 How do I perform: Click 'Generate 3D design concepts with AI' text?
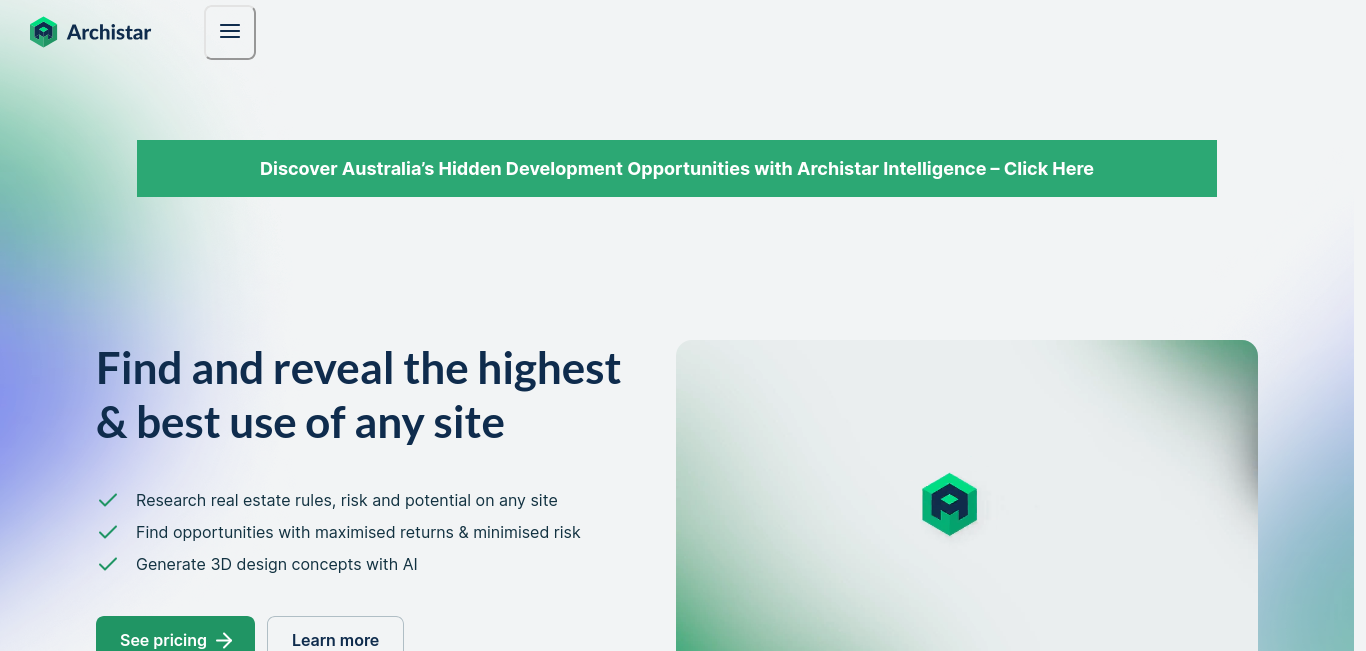[277, 564]
